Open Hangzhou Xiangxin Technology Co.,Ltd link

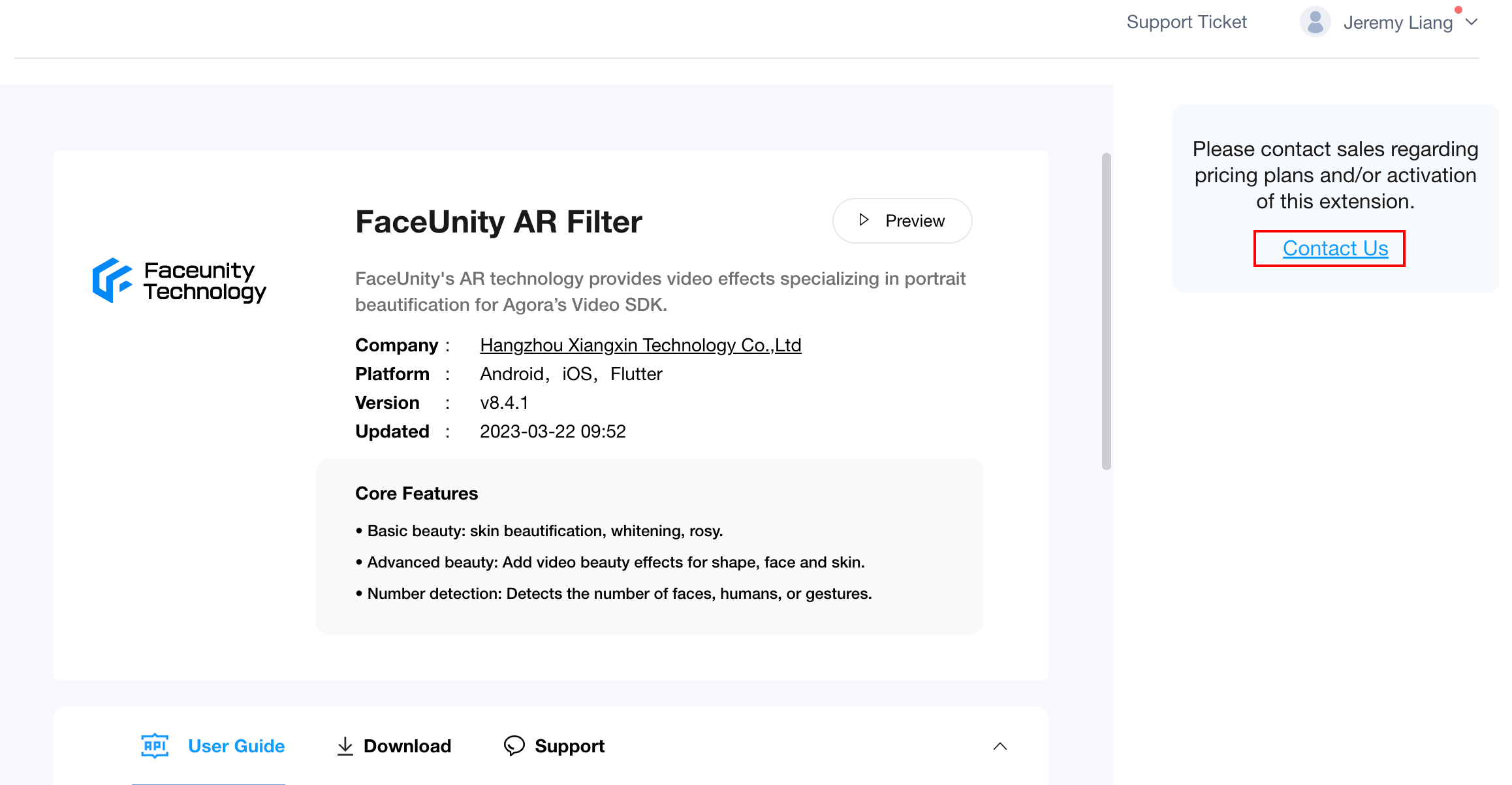click(640, 345)
